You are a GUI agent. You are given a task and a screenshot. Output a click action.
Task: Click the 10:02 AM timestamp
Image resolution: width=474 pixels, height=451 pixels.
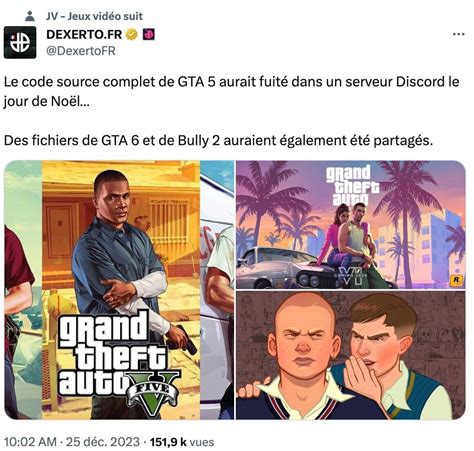tap(30, 442)
